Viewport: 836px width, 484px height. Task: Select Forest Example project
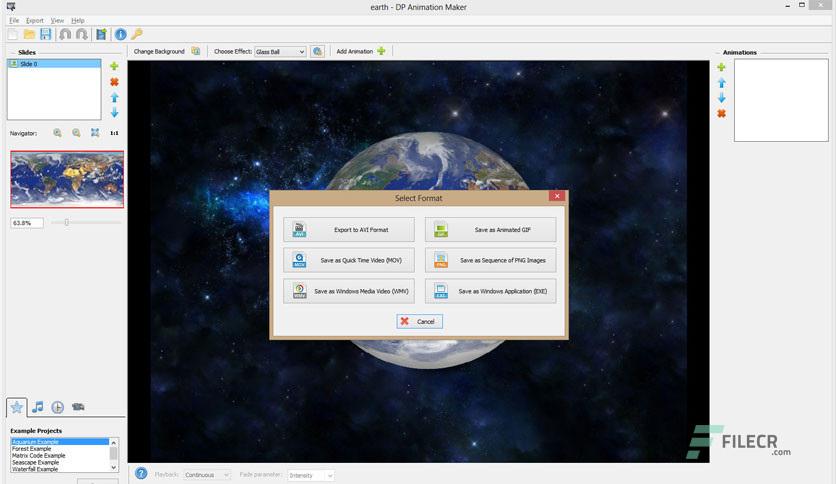59,449
